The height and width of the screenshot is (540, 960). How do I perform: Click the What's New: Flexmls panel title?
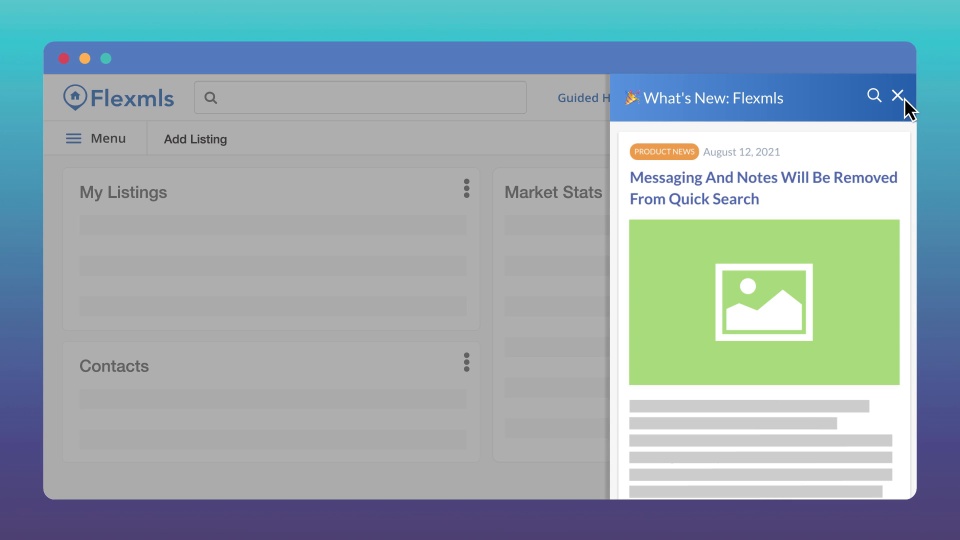(713, 98)
